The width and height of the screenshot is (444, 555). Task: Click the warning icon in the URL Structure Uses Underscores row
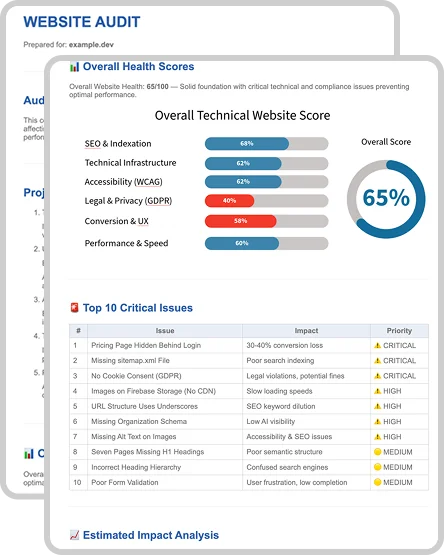tap(377, 406)
